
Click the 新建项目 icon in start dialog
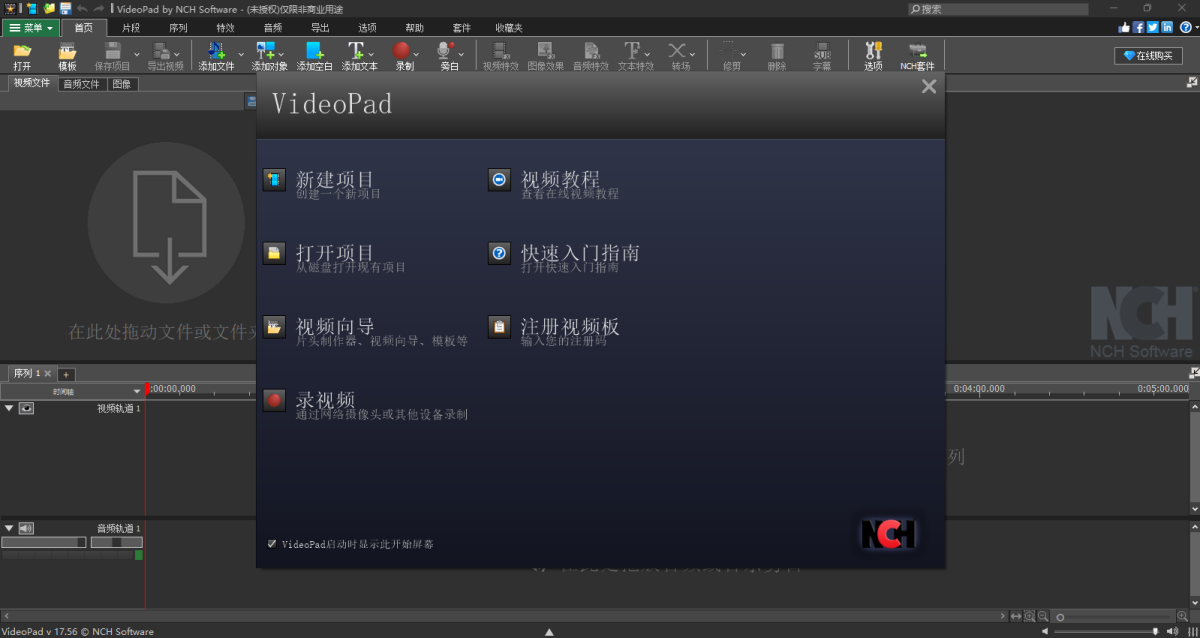coord(274,180)
